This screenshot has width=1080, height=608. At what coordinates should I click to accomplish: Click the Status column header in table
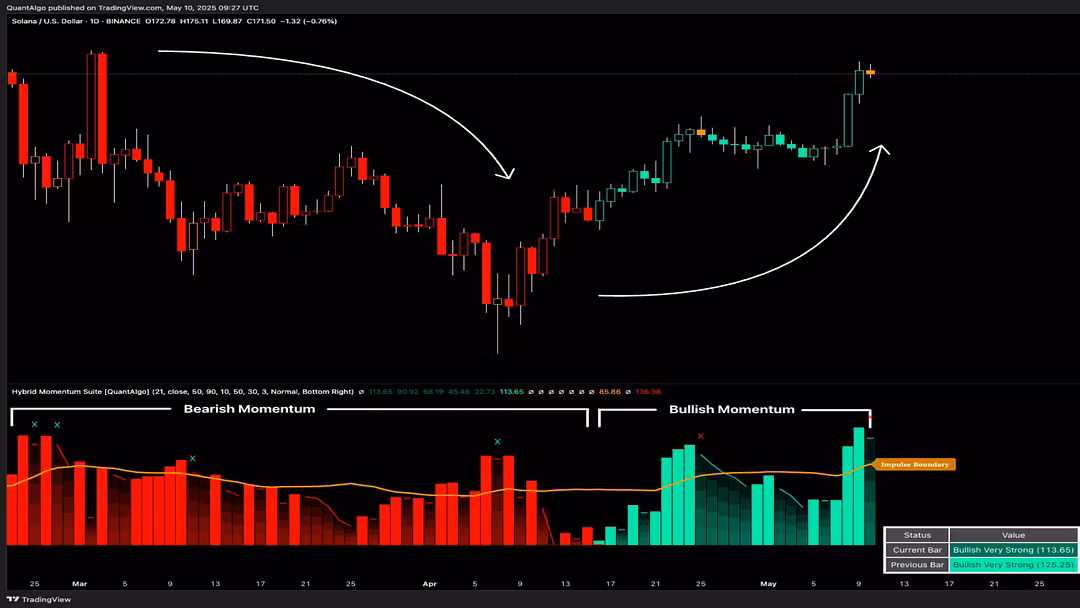coord(917,535)
